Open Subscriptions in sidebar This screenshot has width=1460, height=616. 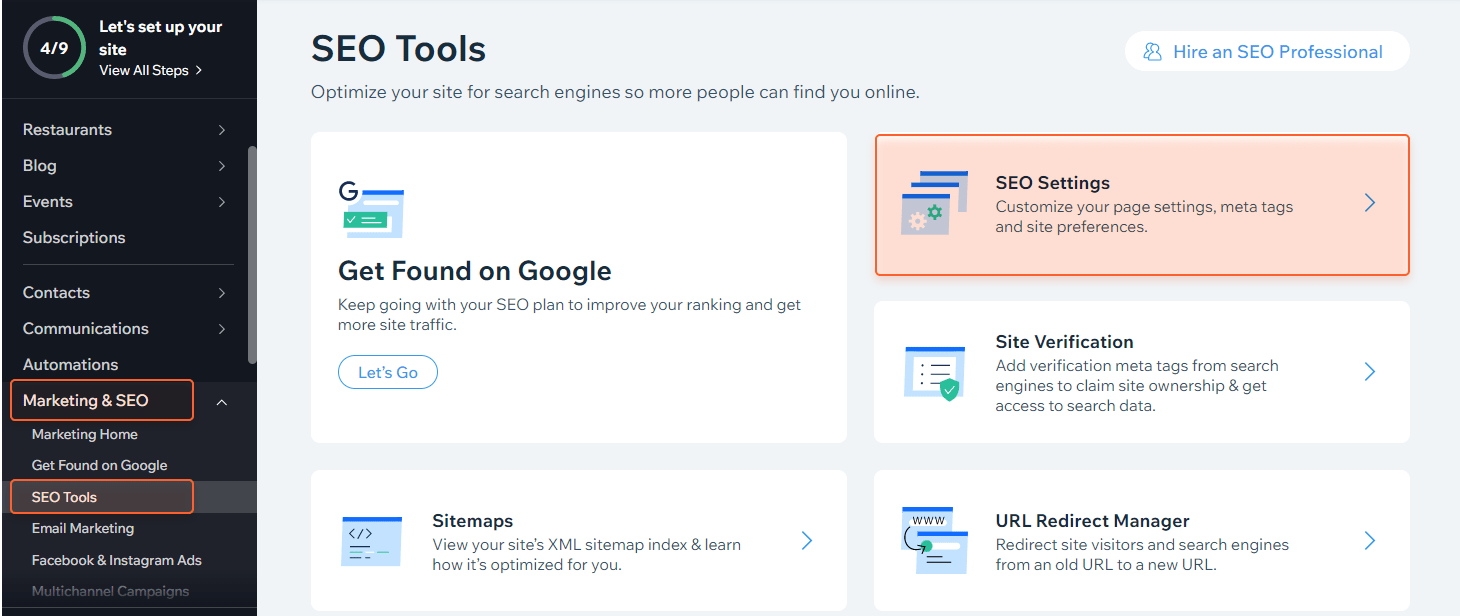click(x=74, y=237)
